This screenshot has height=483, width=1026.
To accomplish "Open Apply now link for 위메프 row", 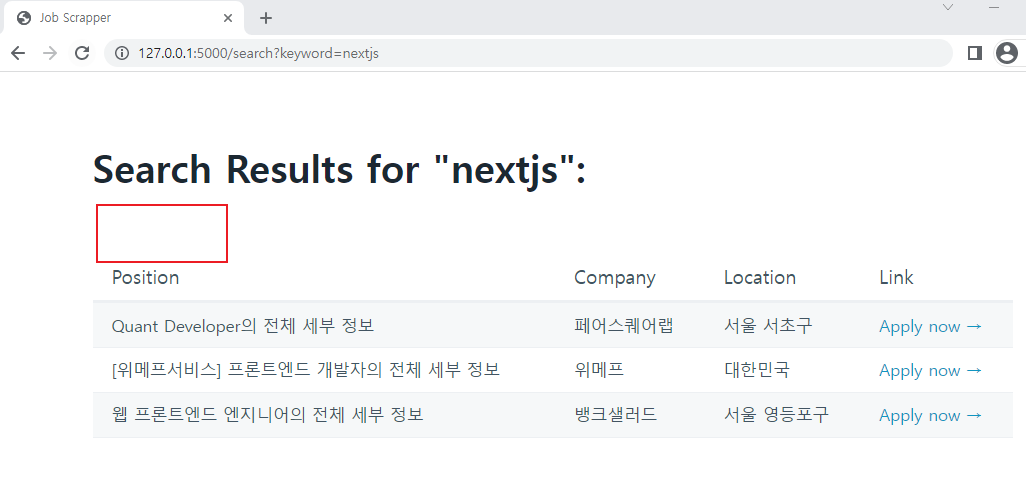I will [x=930, y=370].
